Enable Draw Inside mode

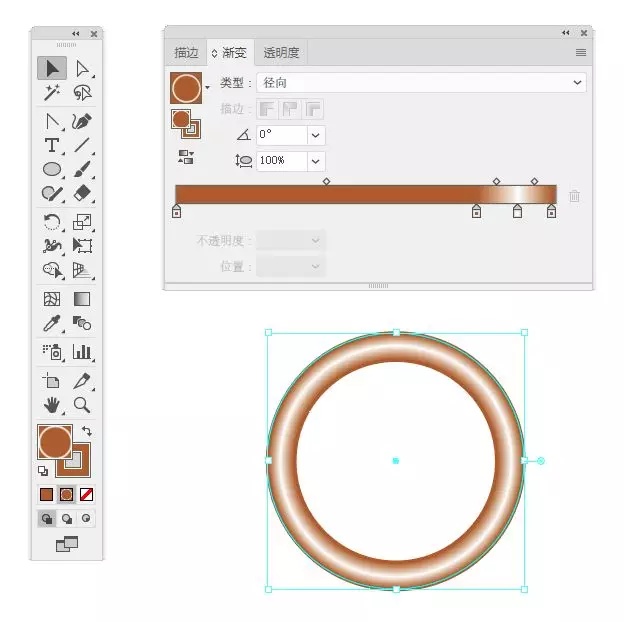86,519
